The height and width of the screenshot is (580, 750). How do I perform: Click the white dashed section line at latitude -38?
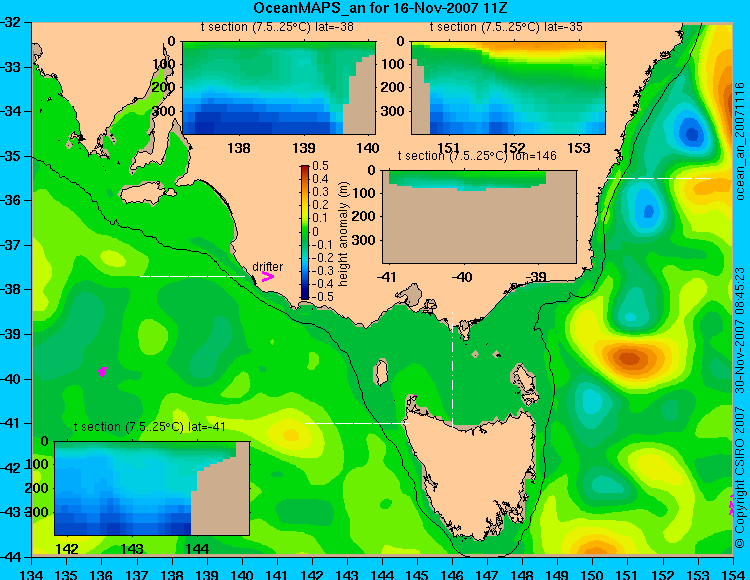[x=192, y=276]
